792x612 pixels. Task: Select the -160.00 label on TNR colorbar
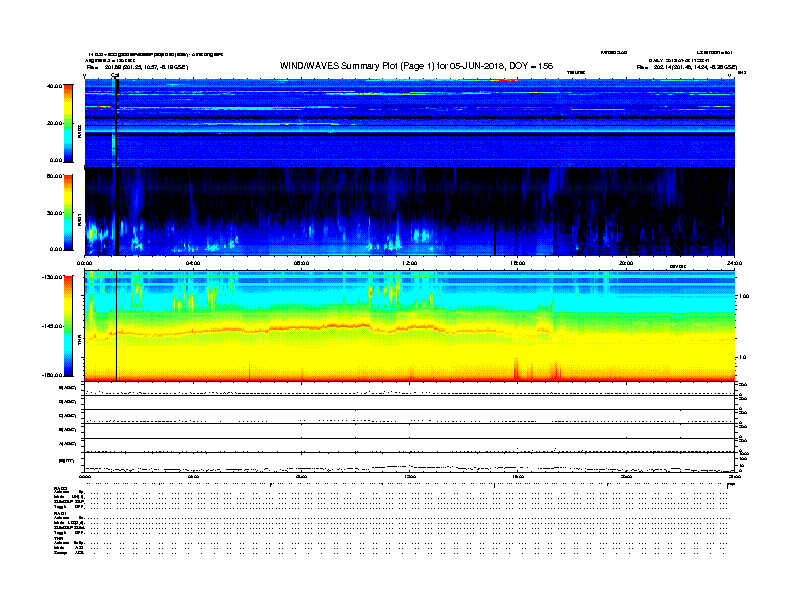(53, 375)
